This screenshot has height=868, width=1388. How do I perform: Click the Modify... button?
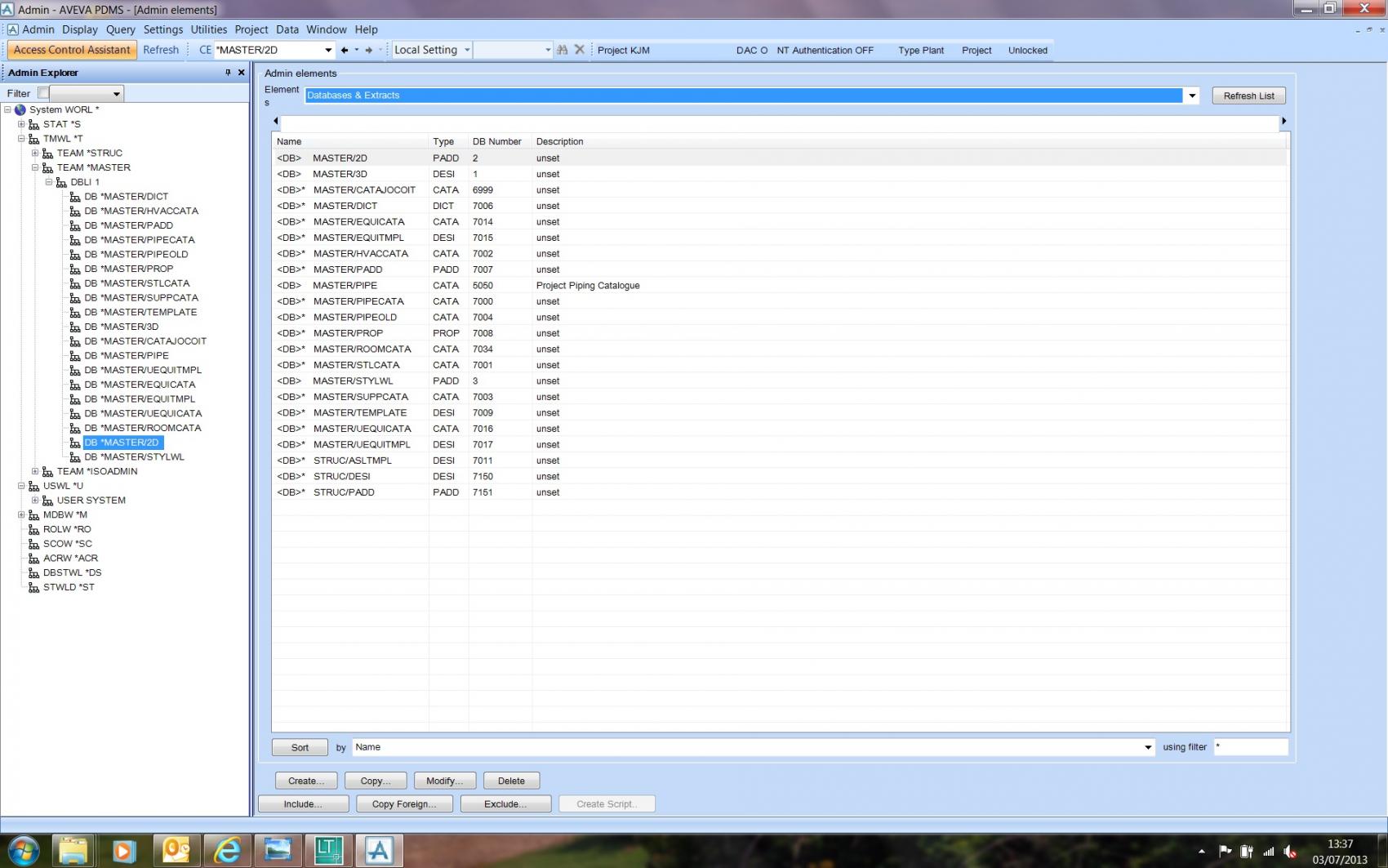[x=445, y=781]
